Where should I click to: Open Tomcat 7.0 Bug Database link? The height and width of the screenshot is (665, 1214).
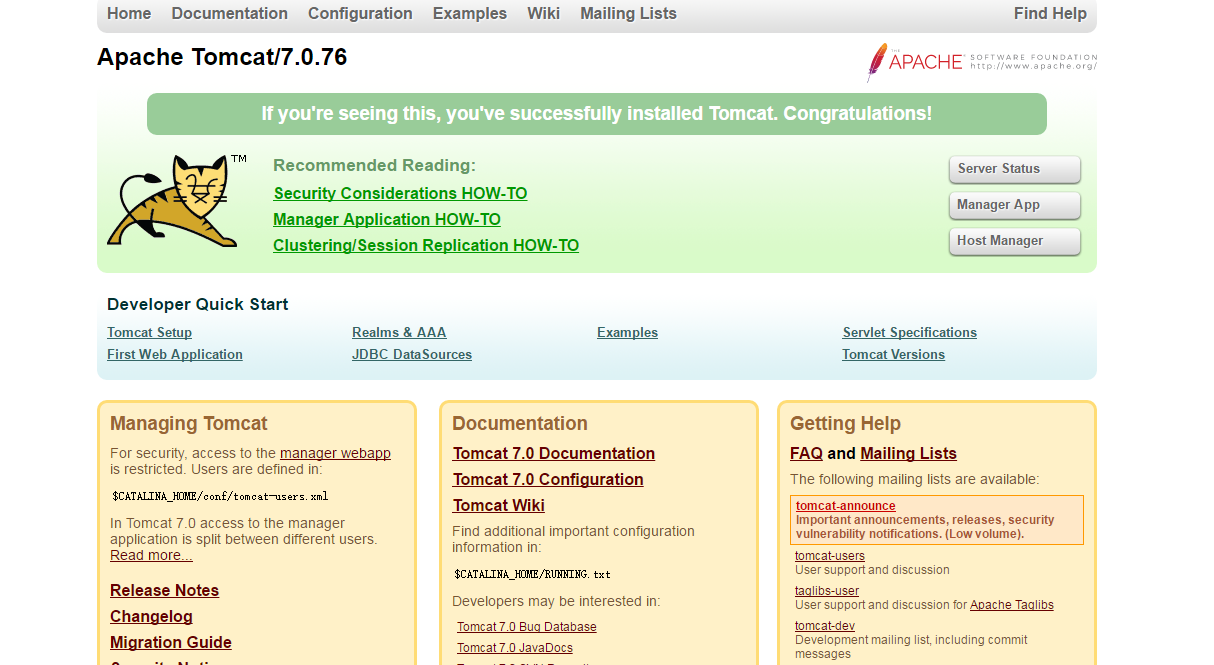point(527,627)
